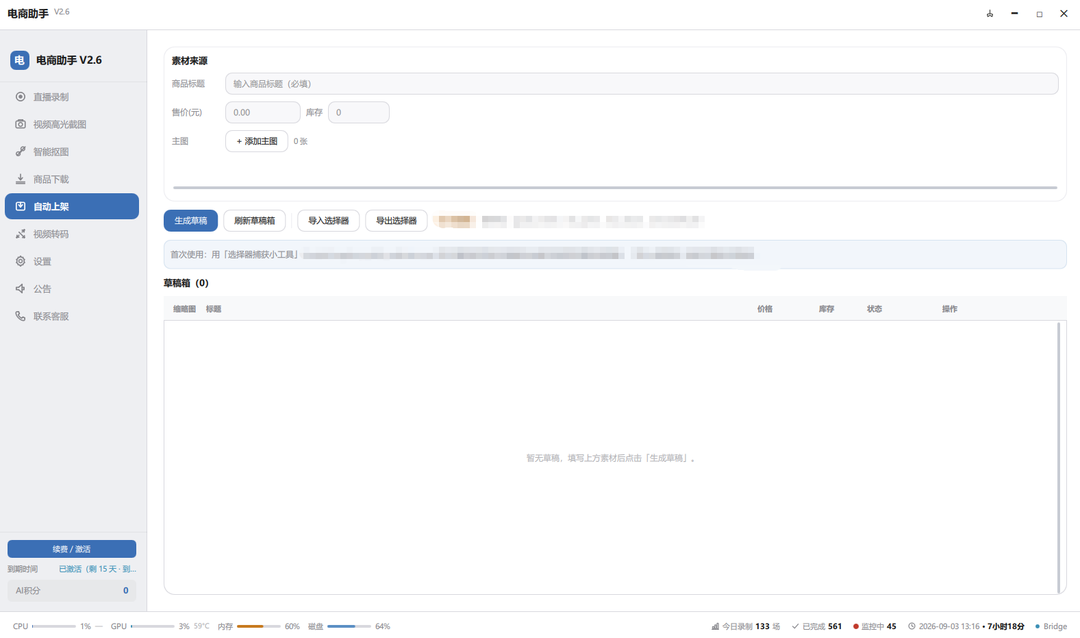1080x638 pixels.
Task: Click the 操作 column header
Action: pyautogui.click(x=950, y=309)
